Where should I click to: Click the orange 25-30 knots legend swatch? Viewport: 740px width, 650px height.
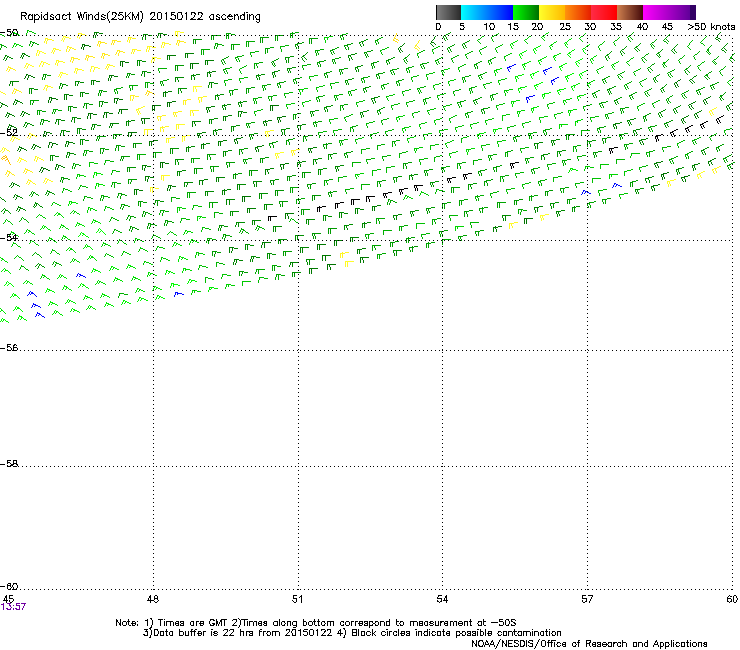[578, 12]
